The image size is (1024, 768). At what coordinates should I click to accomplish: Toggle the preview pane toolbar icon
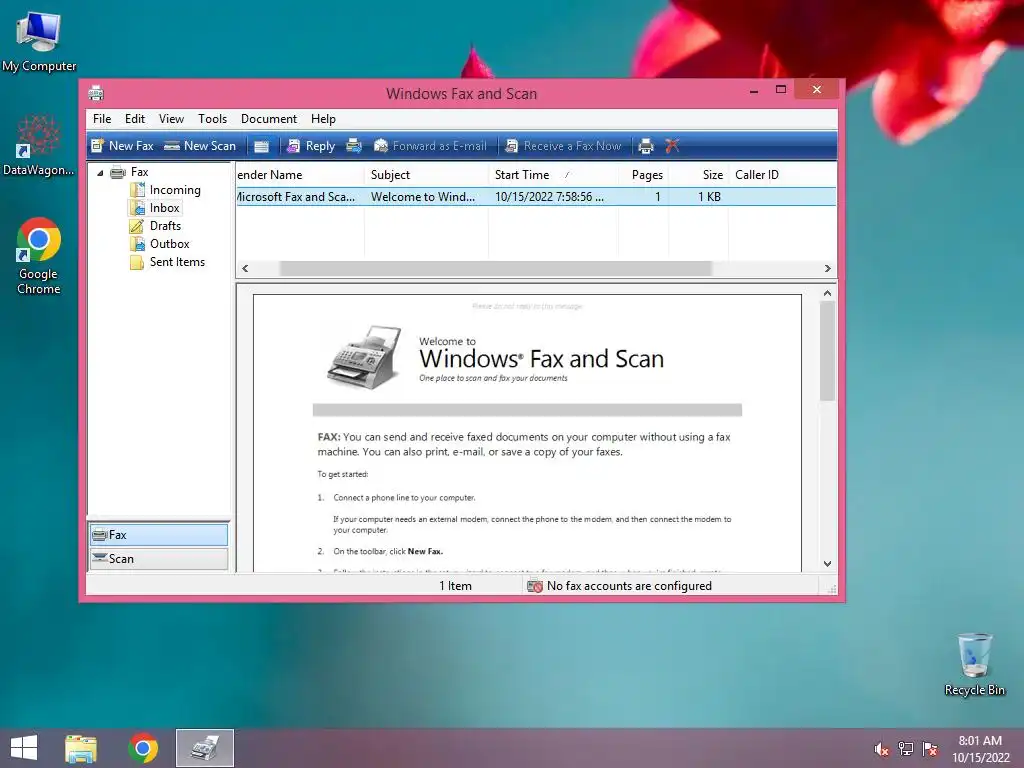pos(261,146)
